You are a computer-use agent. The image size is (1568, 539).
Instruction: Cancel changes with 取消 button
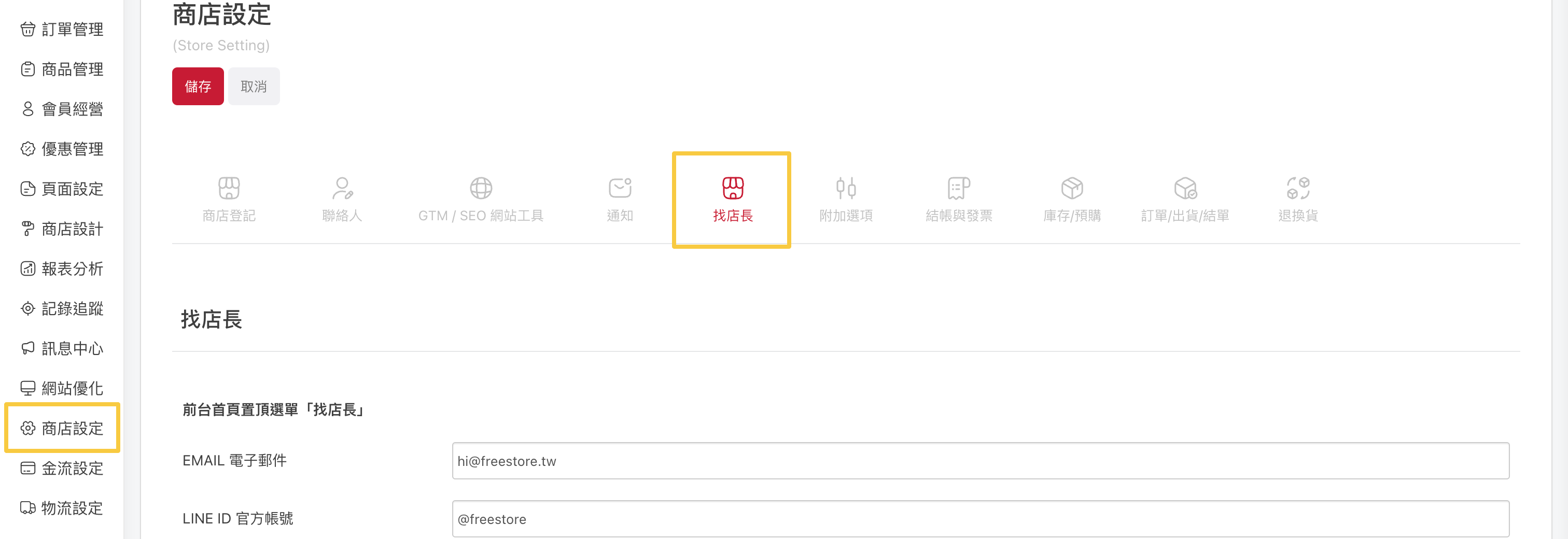(x=254, y=87)
